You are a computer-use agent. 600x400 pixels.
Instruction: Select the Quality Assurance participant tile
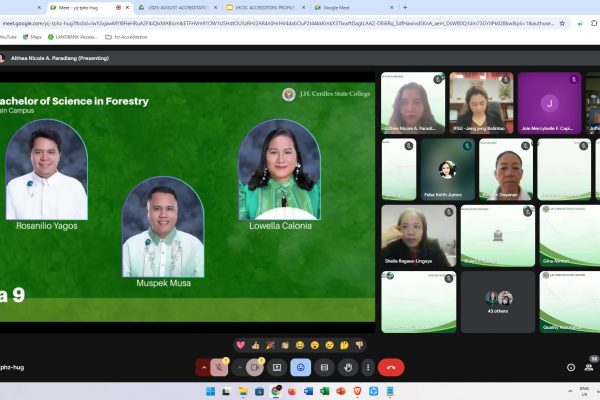pyautogui.click(x=570, y=302)
